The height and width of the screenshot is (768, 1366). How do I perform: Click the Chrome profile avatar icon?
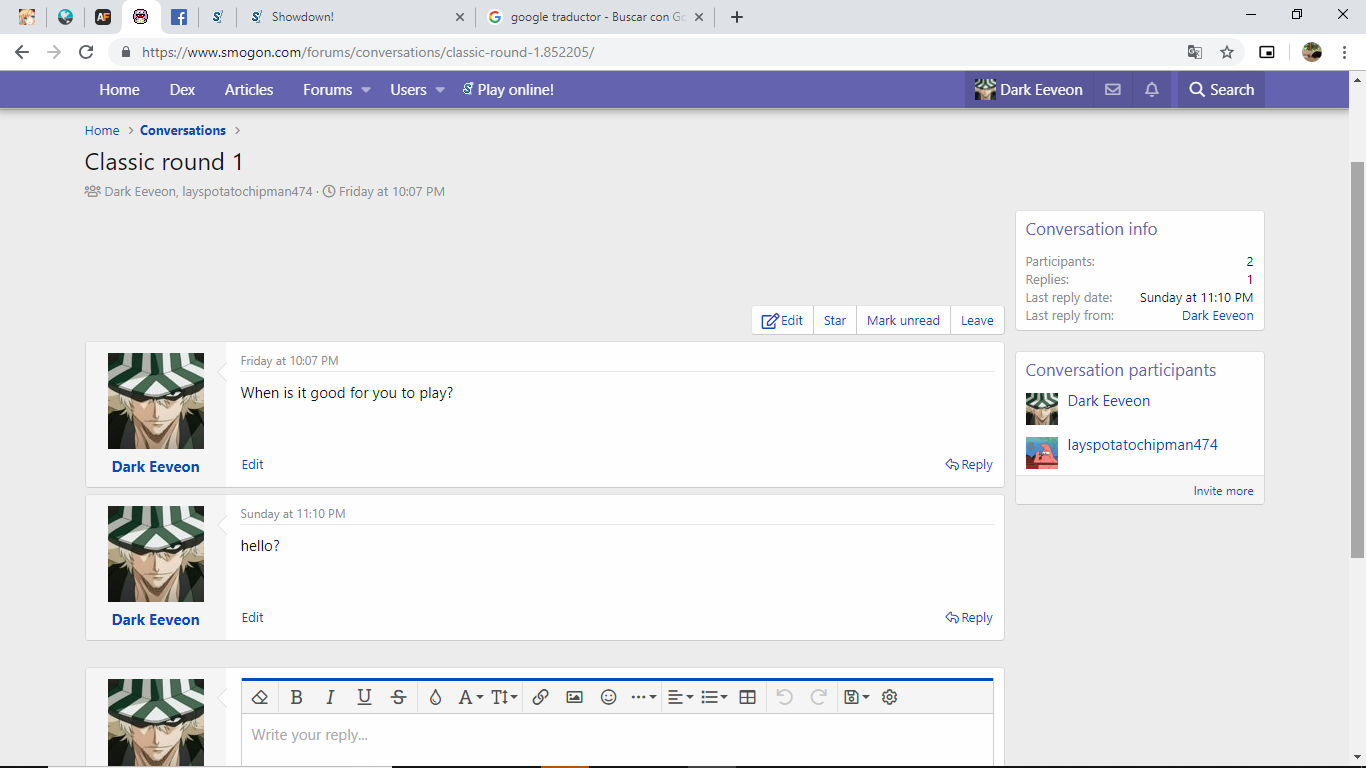tap(1312, 52)
